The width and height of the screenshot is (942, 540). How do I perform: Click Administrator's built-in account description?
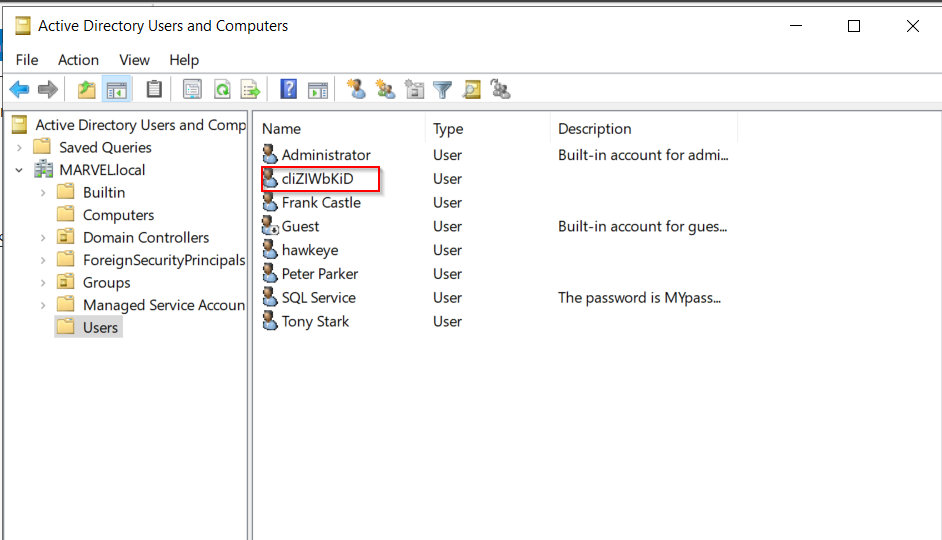[x=643, y=155]
